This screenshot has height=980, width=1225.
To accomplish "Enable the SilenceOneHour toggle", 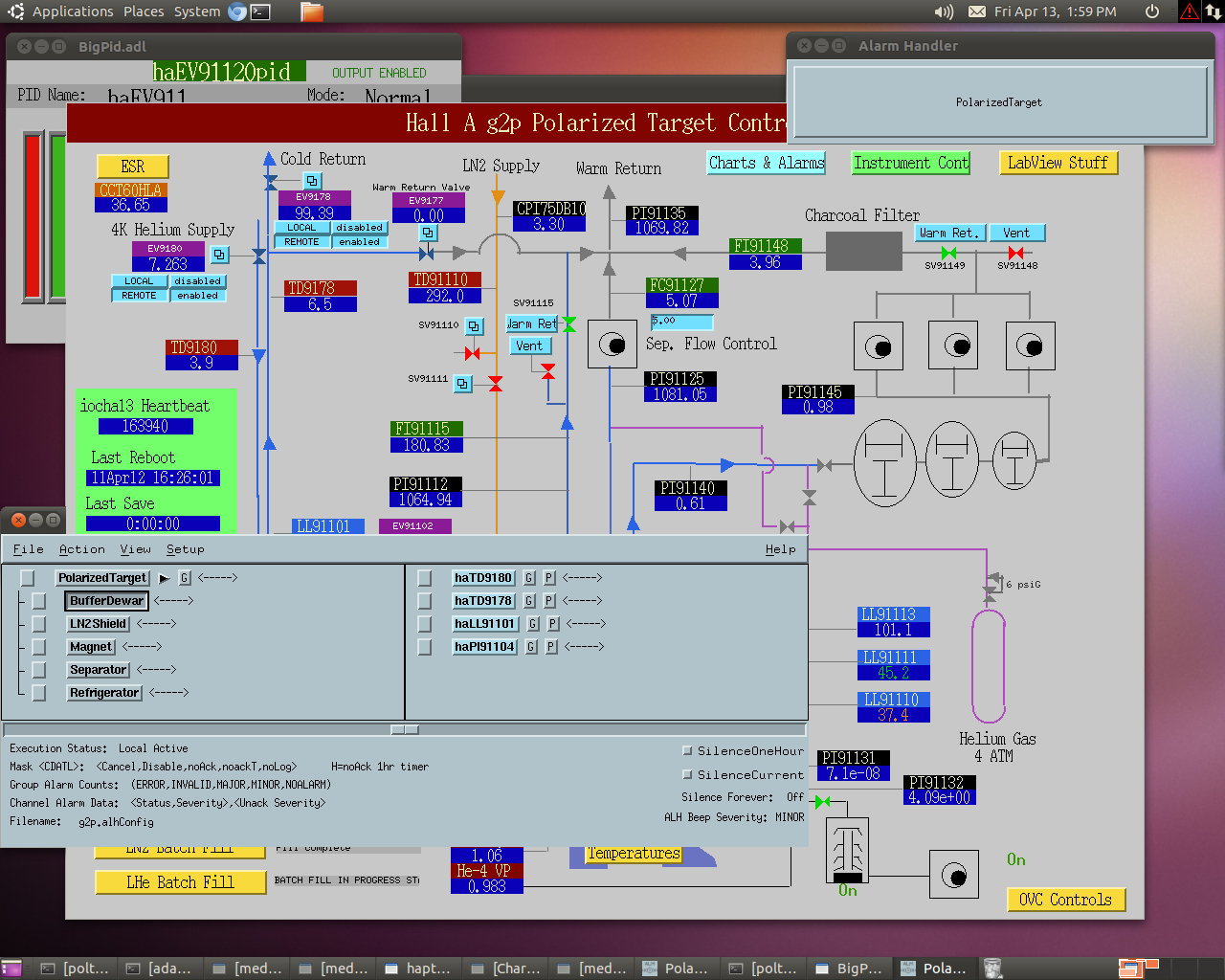I will [x=687, y=750].
